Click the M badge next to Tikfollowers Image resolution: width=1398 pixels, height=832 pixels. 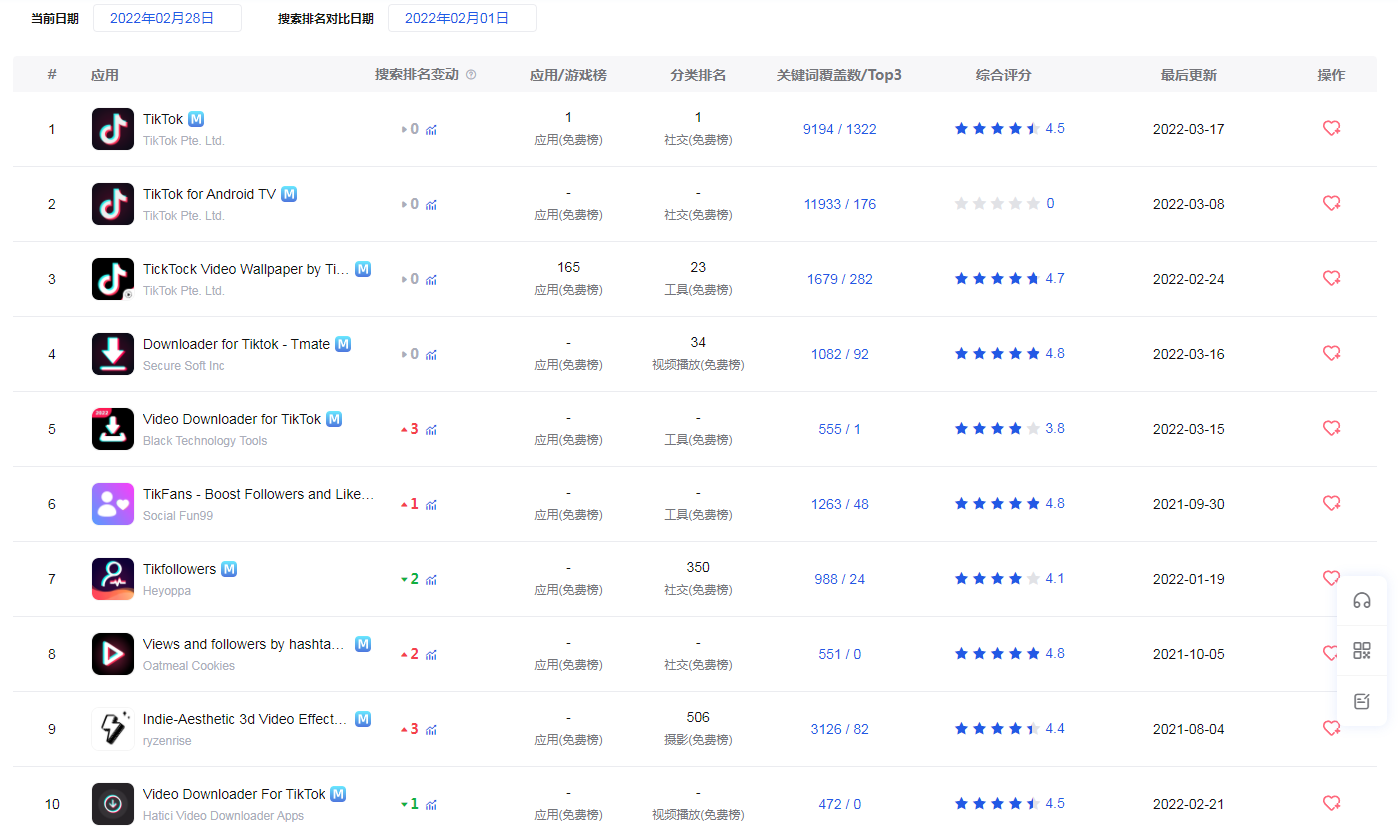pyautogui.click(x=229, y=569)
